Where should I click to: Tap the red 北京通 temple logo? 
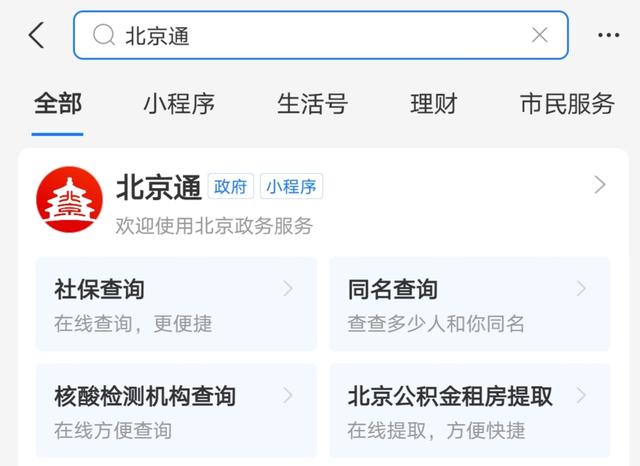coord(69,199)
